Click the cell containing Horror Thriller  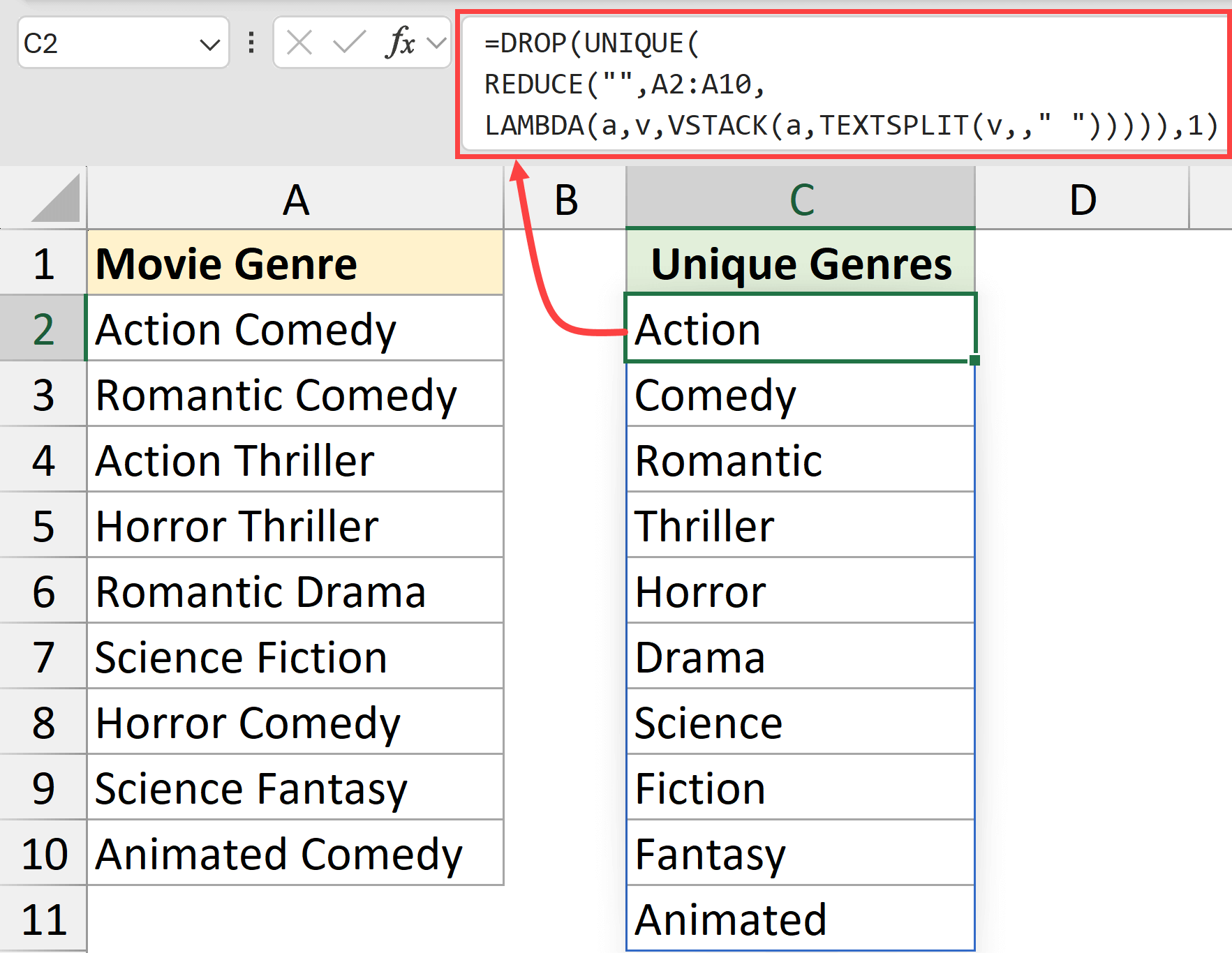coord(296,526)
